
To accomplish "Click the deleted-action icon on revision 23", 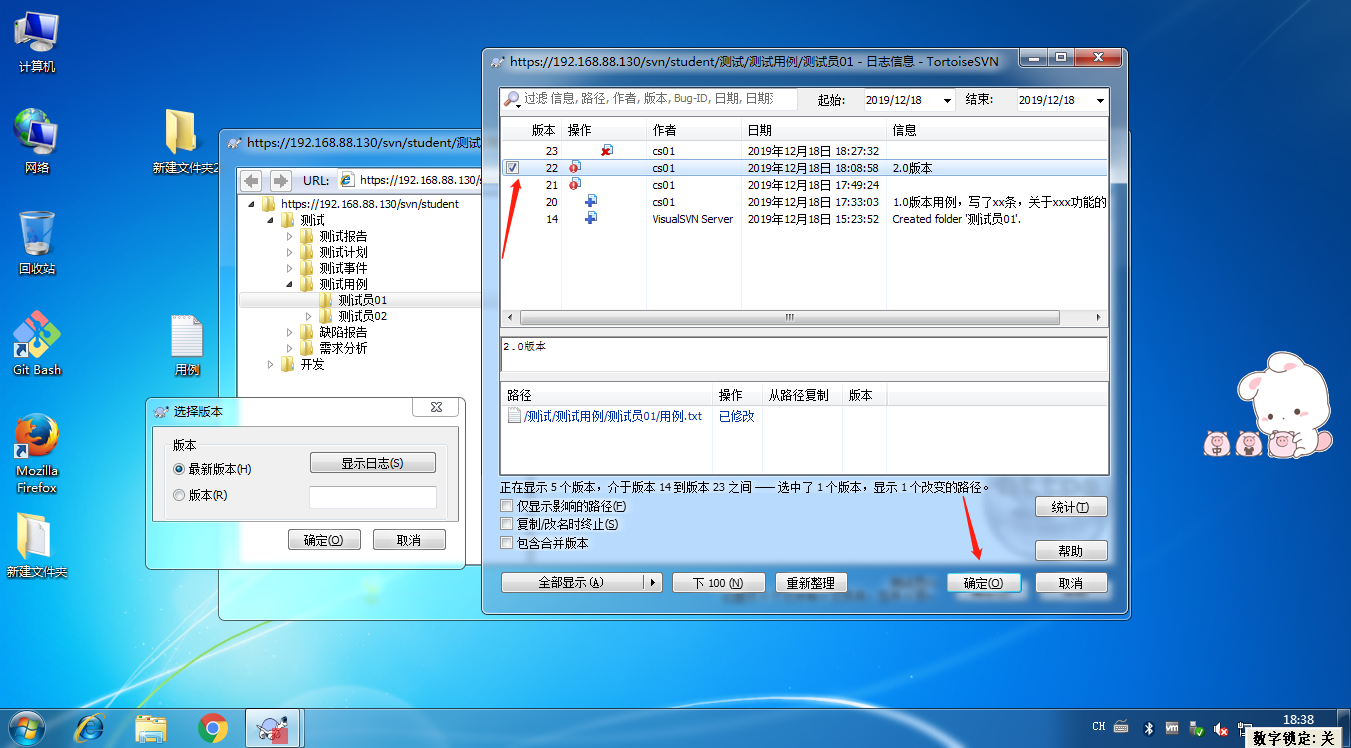I will 607,151.
